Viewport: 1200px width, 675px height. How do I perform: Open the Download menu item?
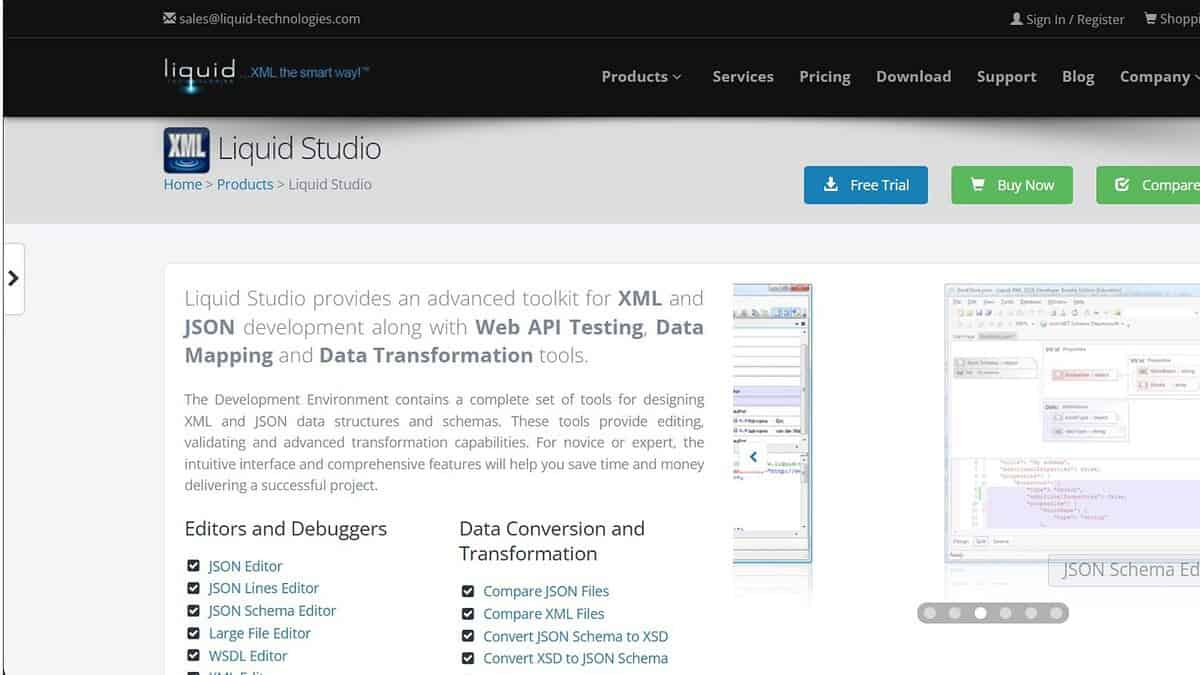pyautogui.click(x=913, y=77)
